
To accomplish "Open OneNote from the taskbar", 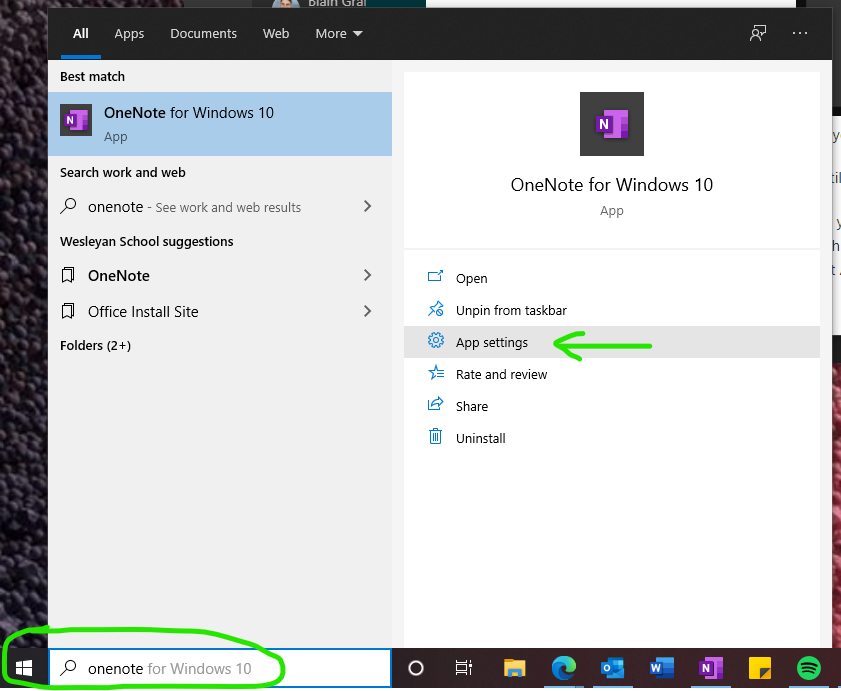I will click(710, 667).
